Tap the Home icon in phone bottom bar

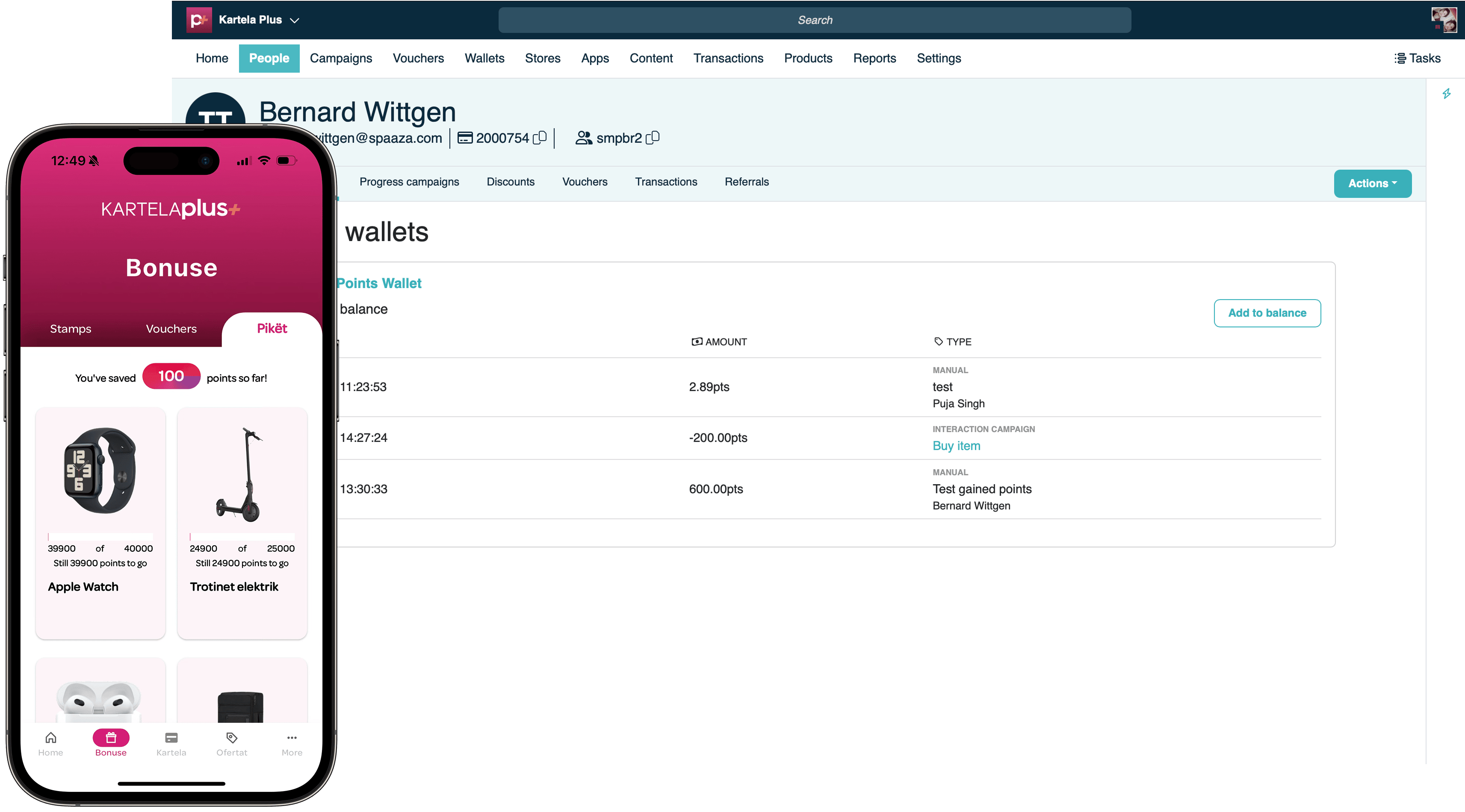click(x=50, y=737)
